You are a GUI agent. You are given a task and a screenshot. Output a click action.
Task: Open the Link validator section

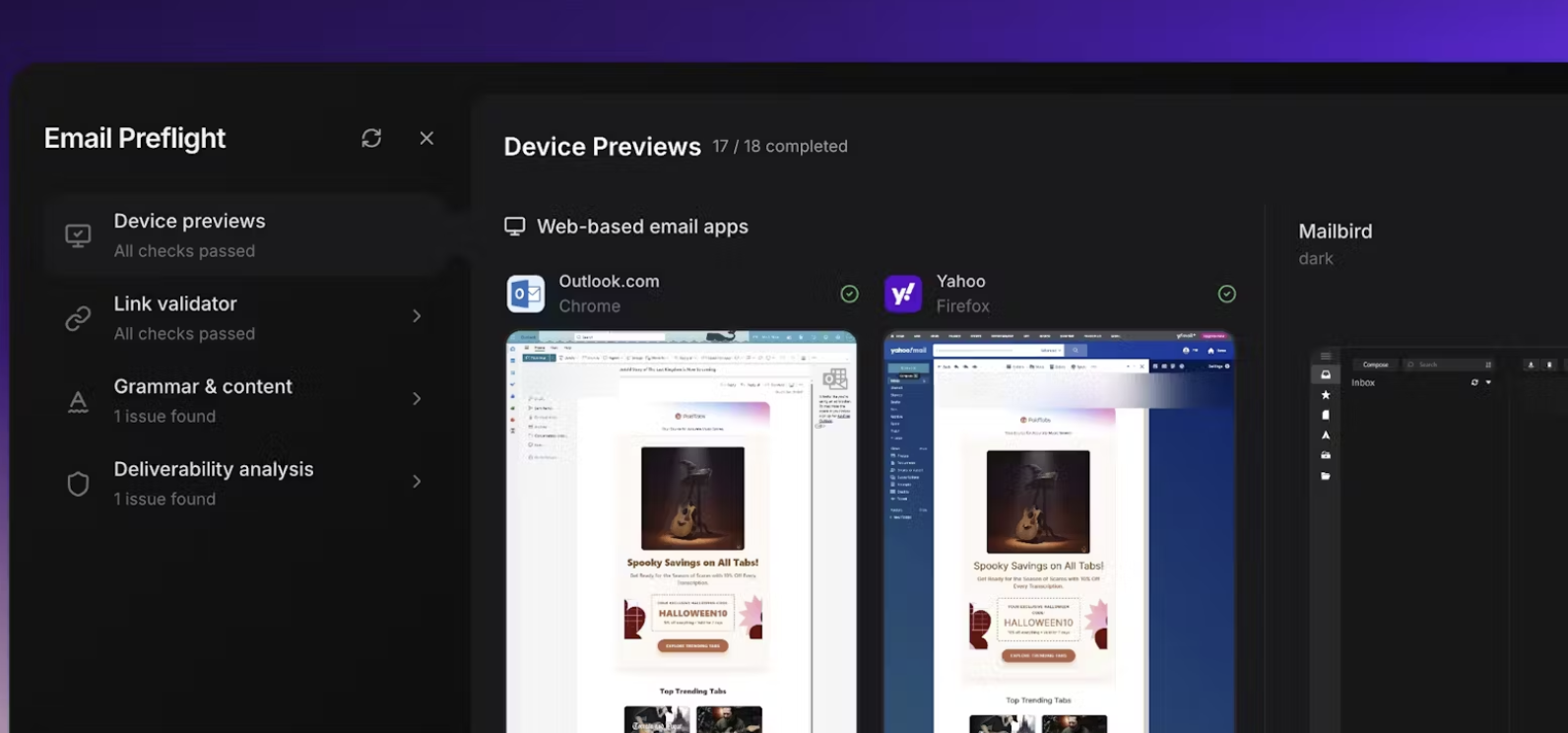244,318
